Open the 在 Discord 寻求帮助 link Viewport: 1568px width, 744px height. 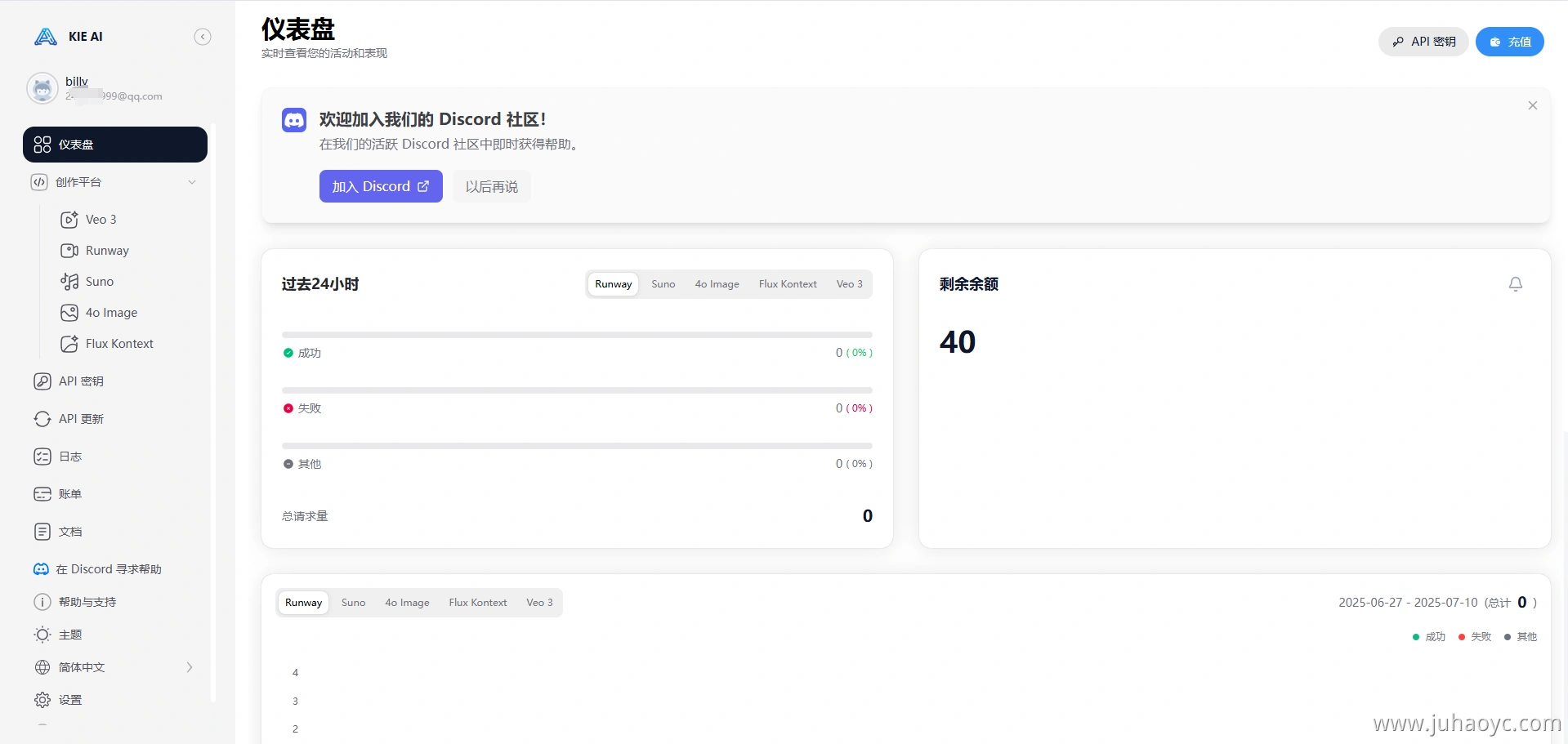pyautogui.click(x=109, y=569)
